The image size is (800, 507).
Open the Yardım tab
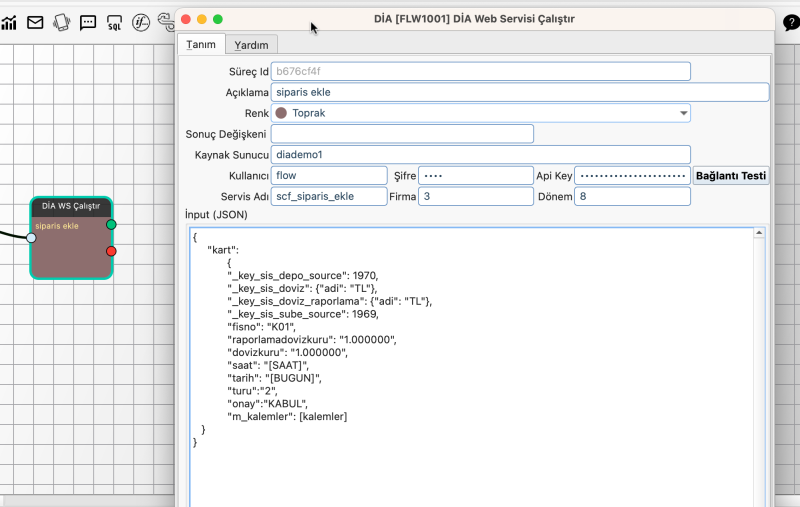click(251, 45)
